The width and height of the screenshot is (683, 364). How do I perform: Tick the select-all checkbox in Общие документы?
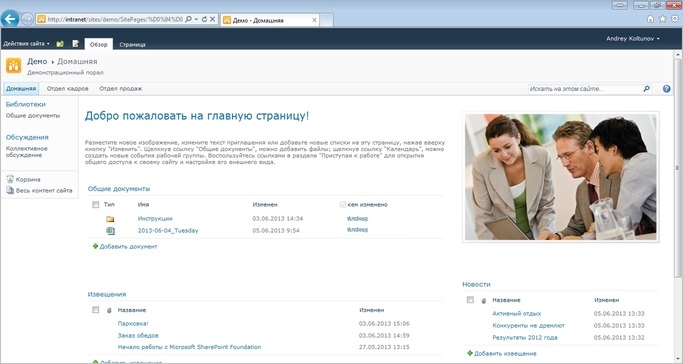pyautogui.click(x=95, y=205)
